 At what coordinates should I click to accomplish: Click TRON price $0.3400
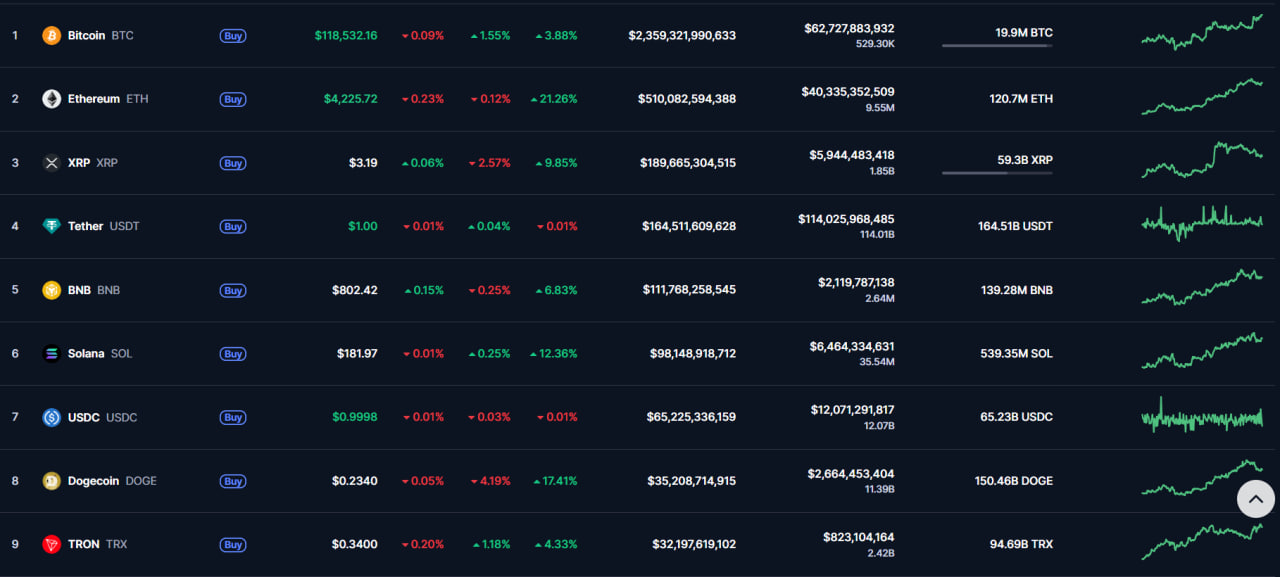coord(355,544)
